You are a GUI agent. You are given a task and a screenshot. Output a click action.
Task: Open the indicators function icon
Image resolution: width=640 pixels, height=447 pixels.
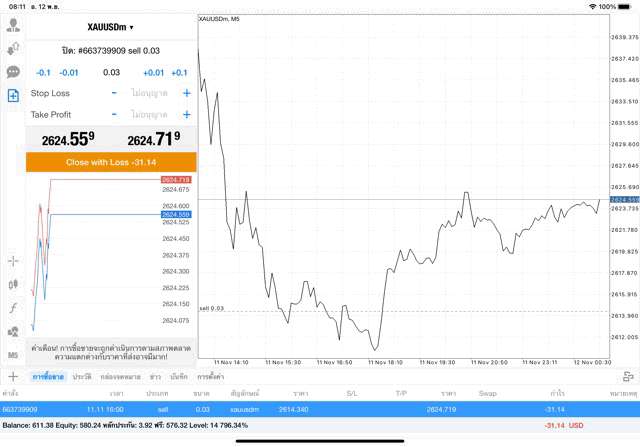click(x=13, y=307)
